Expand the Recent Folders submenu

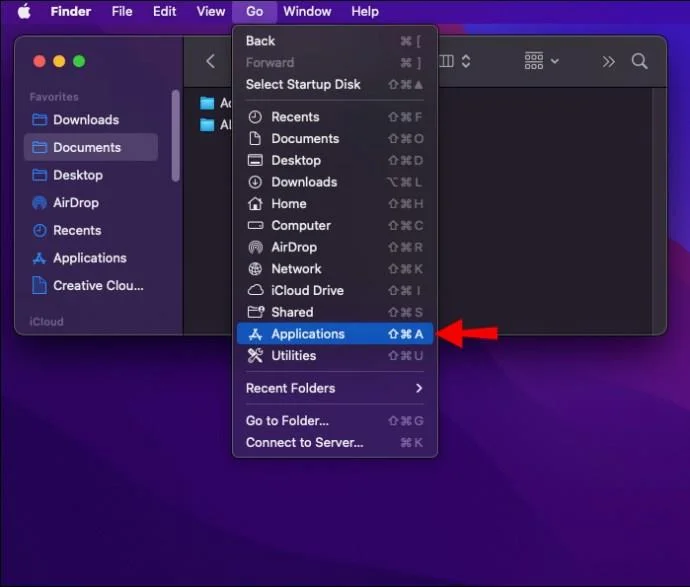pyautogui.click(x=334, y=388)
